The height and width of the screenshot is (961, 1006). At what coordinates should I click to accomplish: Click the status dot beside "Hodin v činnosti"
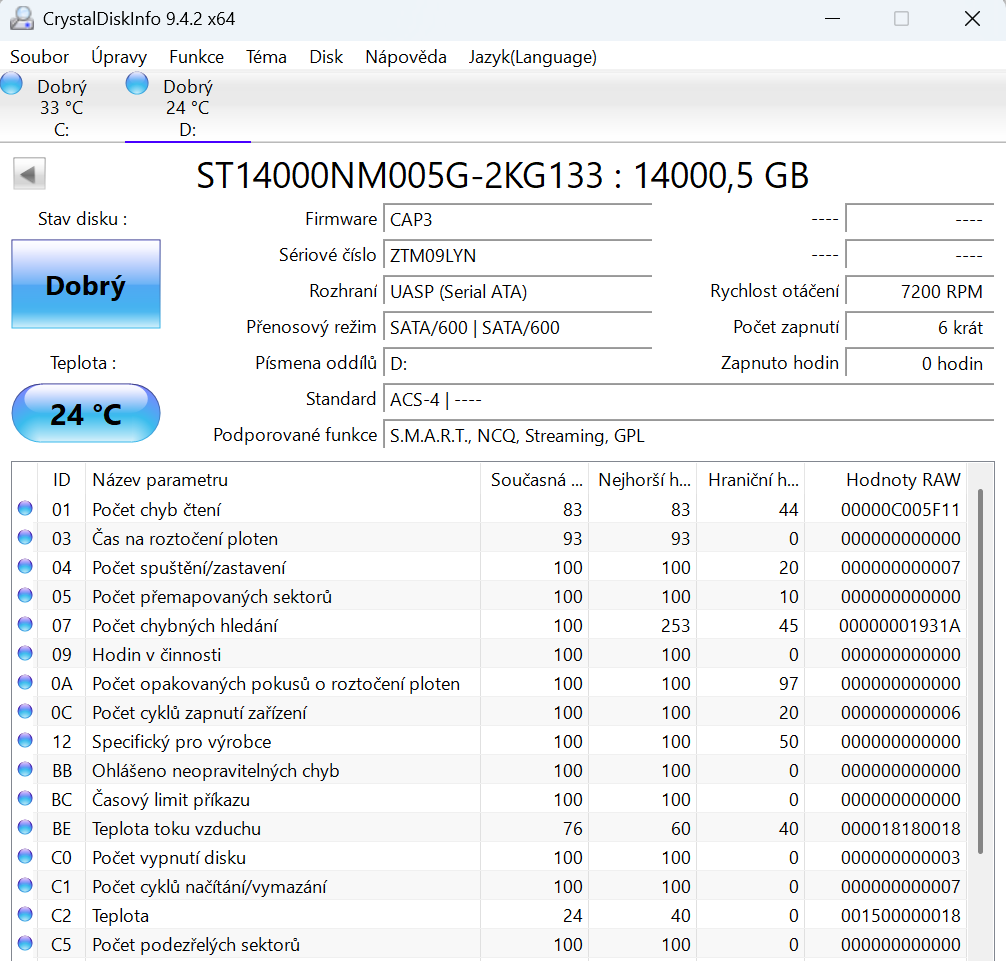[x=24, y=654]
